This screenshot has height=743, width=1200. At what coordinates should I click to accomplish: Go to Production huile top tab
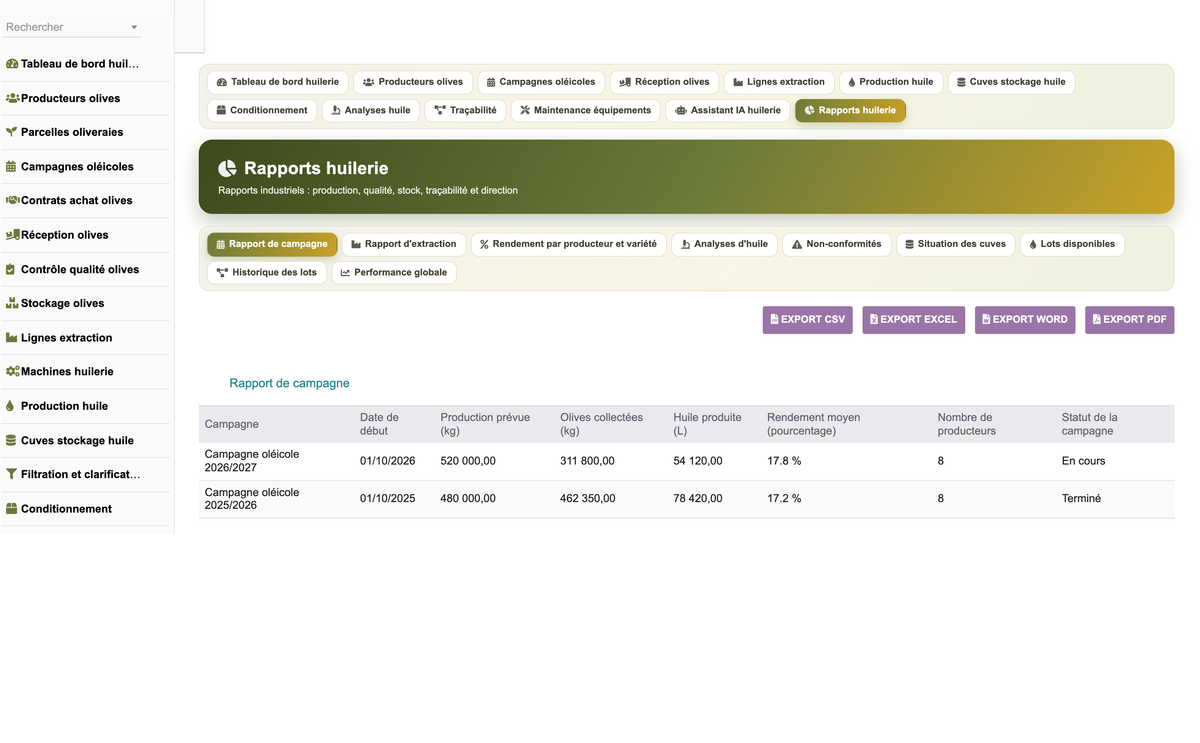(x=890, y=82)
